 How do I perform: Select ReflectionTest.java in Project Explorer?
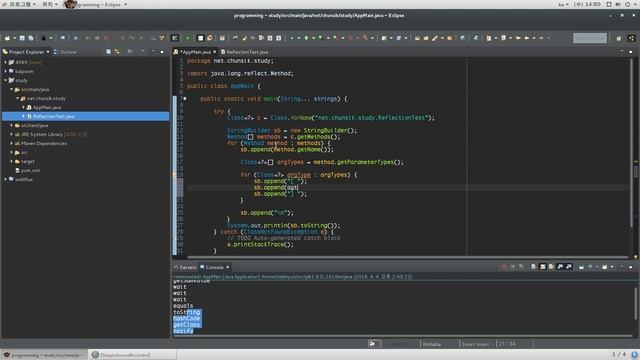(x=86, y=116)
